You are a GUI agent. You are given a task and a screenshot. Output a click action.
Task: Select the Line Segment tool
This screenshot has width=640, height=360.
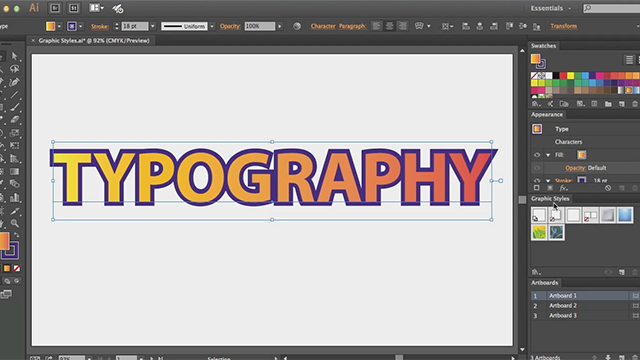15,95
